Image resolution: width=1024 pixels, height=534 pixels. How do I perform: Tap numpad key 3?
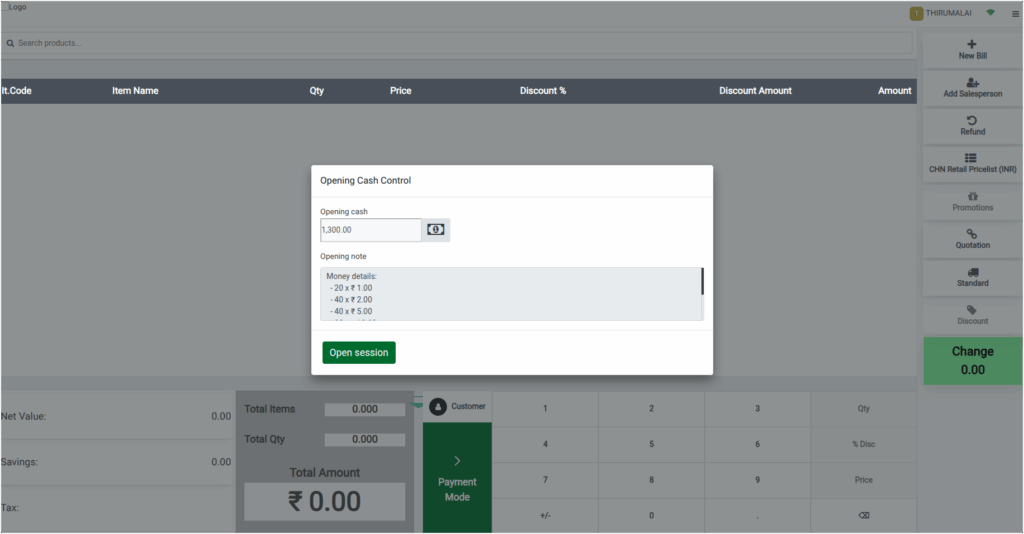(758, 409)
